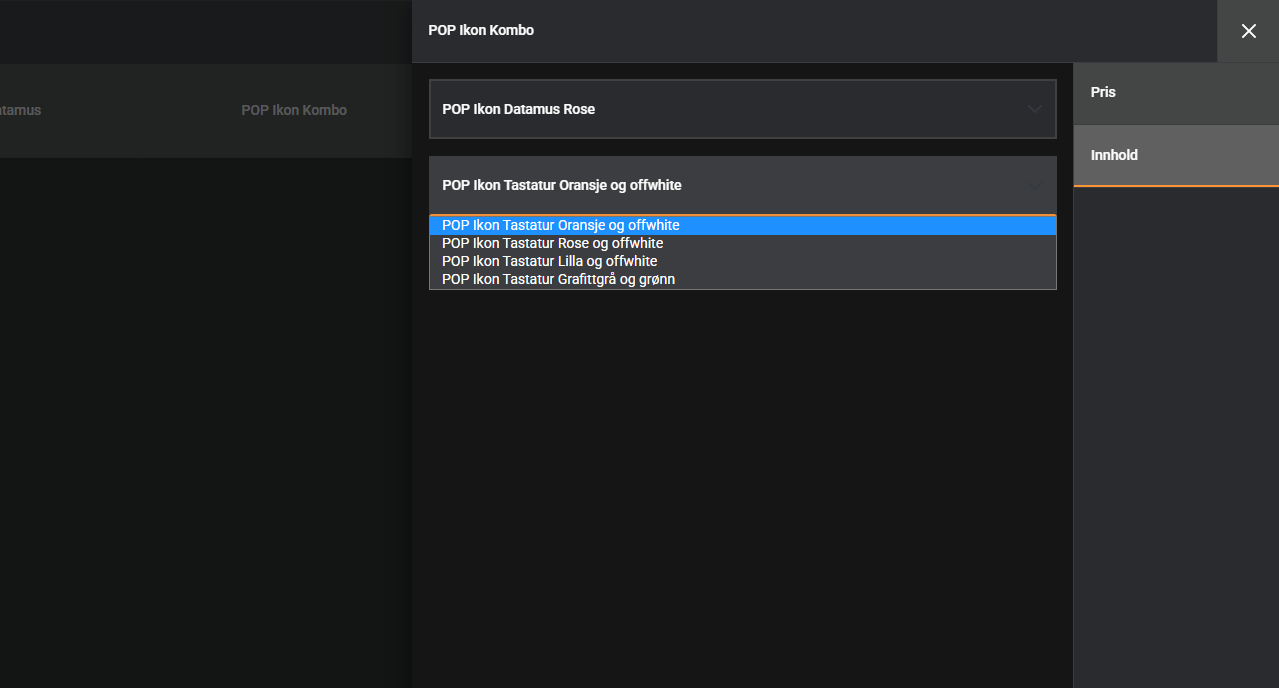Click the orange underline beneath Innhold tab

[1176, 186]
